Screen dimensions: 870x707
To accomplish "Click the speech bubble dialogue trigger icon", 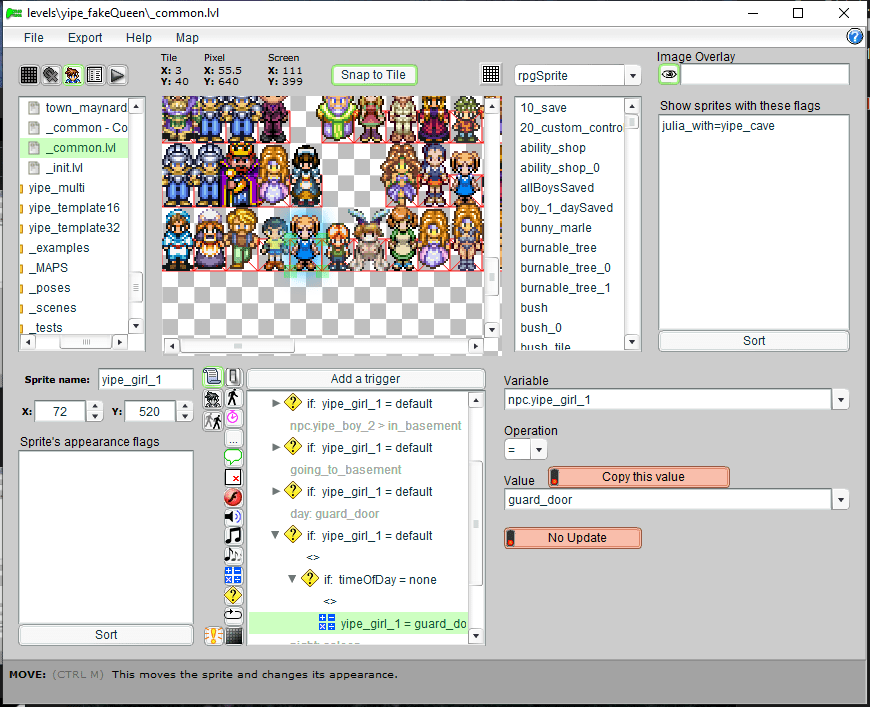I will point(233,457).
